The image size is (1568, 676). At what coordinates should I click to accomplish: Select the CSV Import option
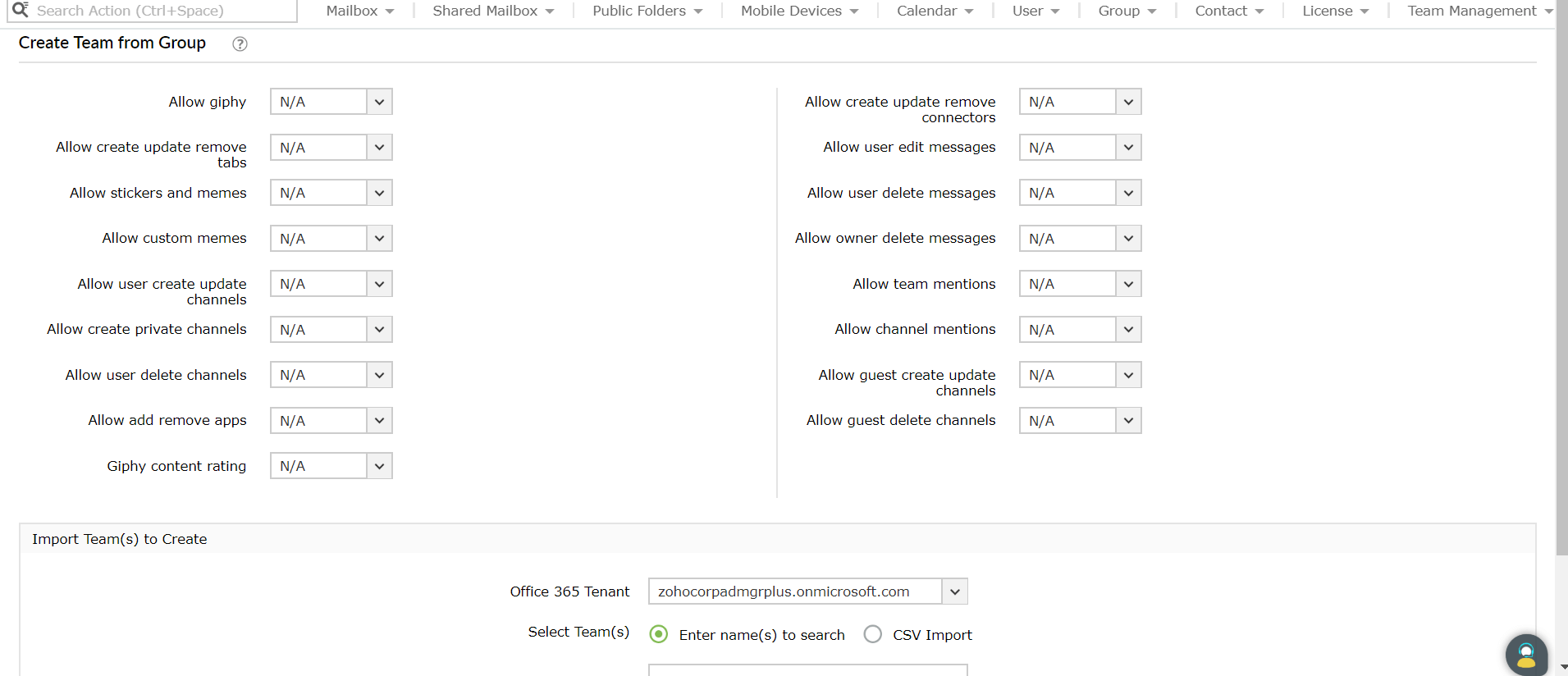pos(873,634)
